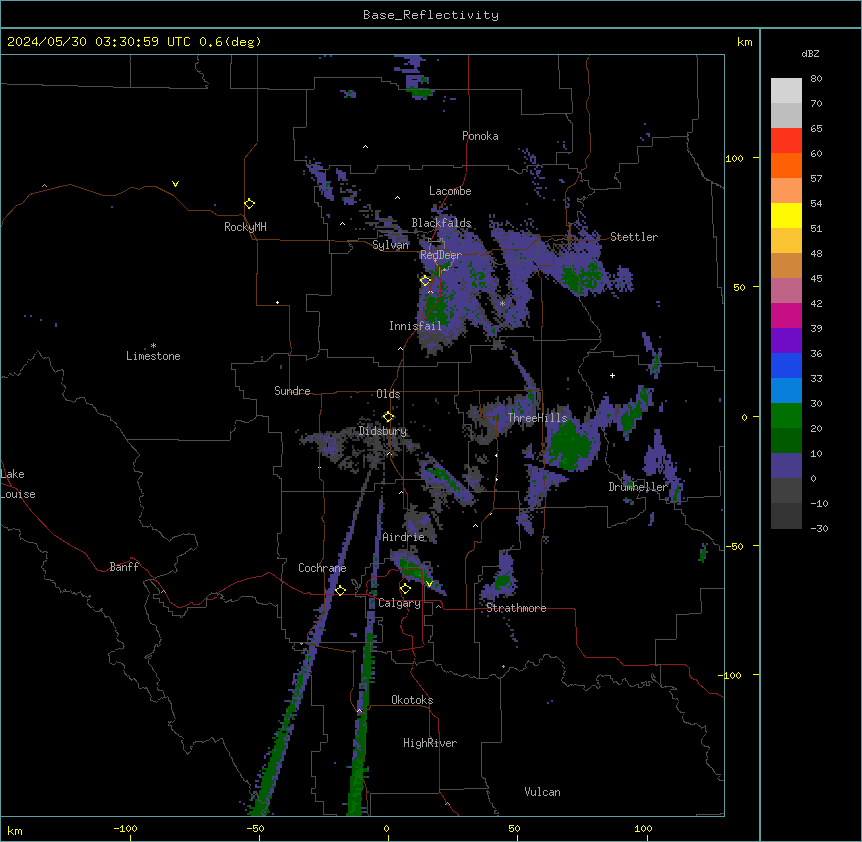Image resolution: width=862 pixels, height=842 pixels.
Task: Click the yellow diamond marker below RedDeer
Action: point(425,281)
